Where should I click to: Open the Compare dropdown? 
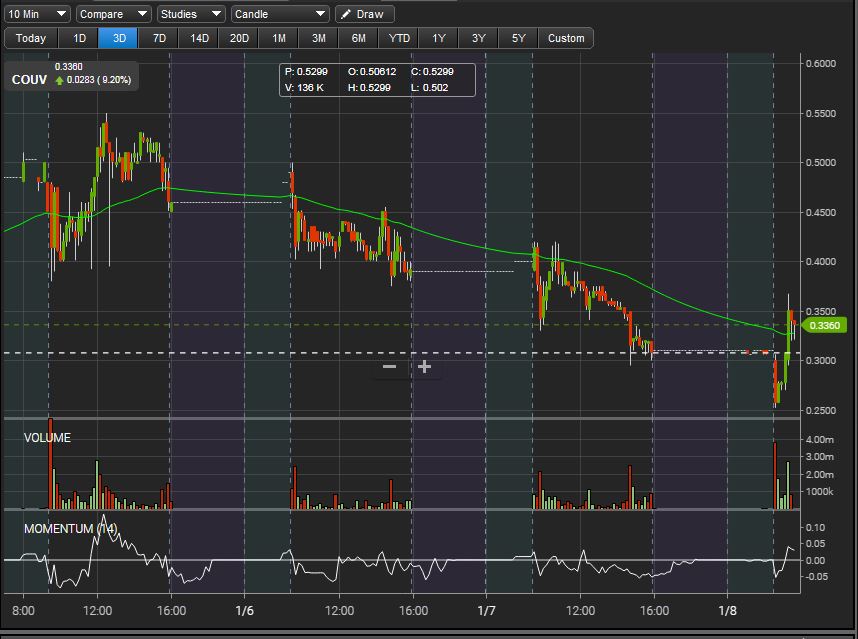pyautogui.click(x=113, y=14)
